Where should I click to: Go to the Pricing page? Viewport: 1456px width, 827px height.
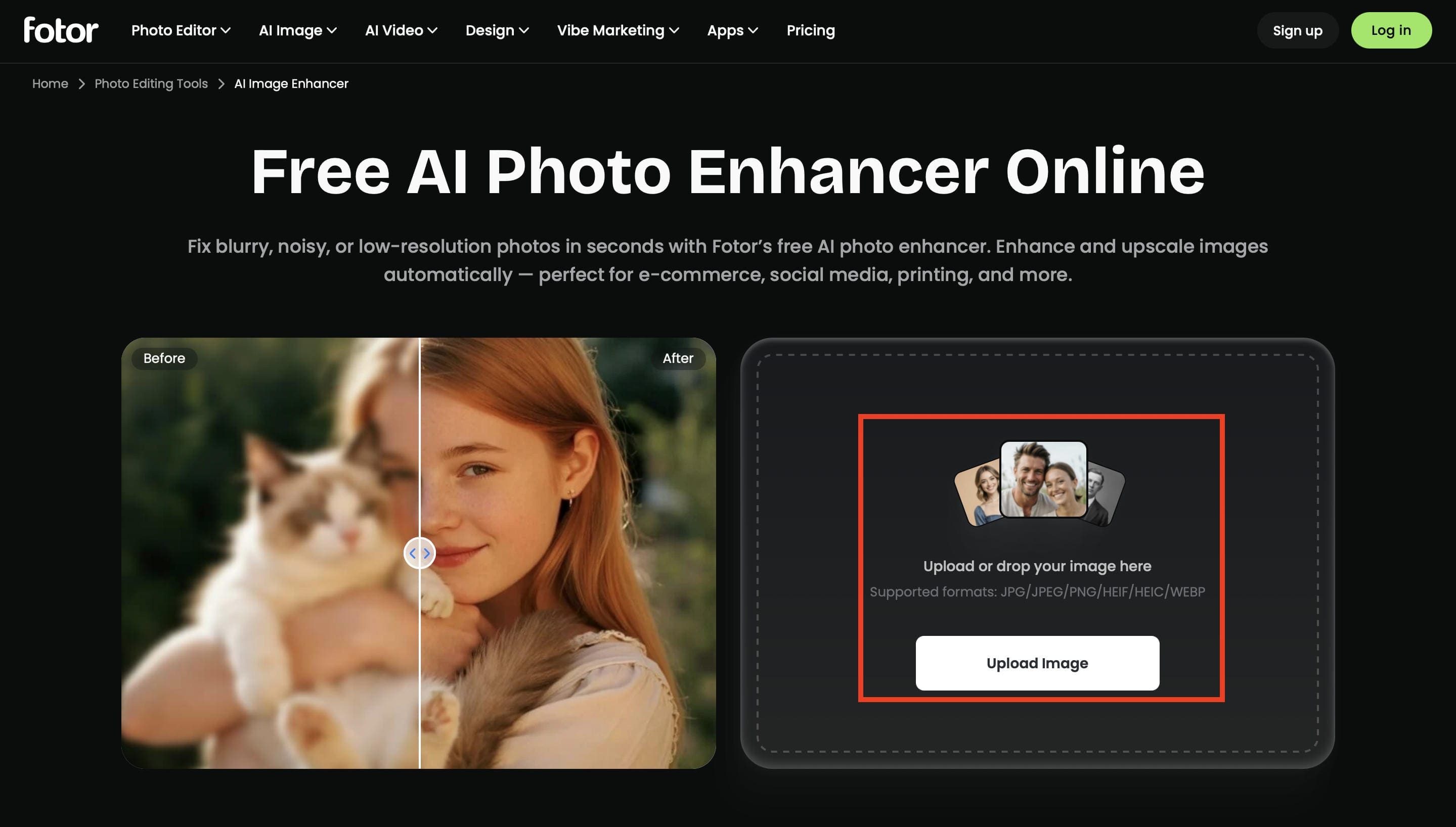click(x=811, y=31)
